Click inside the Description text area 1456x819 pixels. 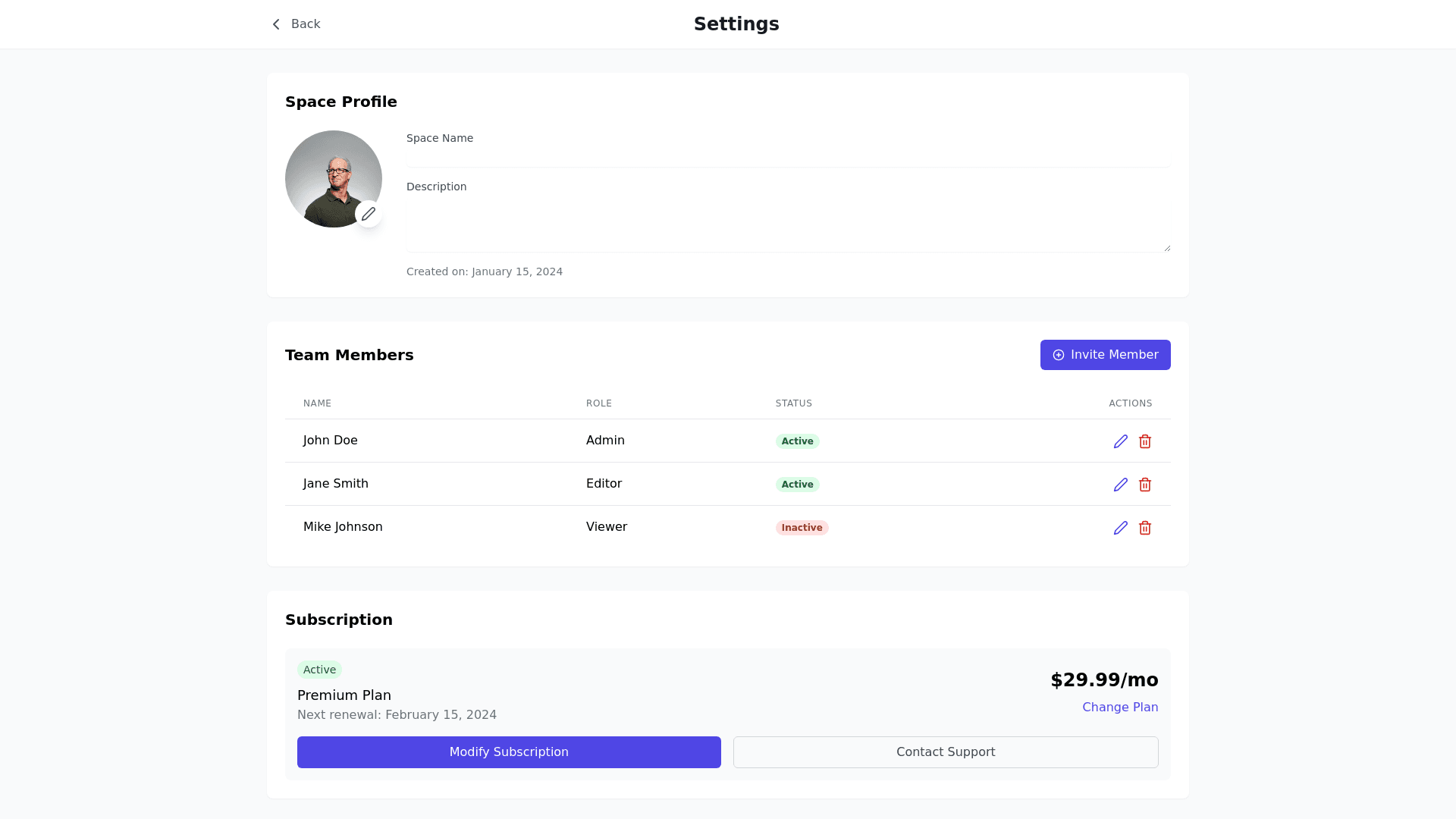(x=788, y=225)
